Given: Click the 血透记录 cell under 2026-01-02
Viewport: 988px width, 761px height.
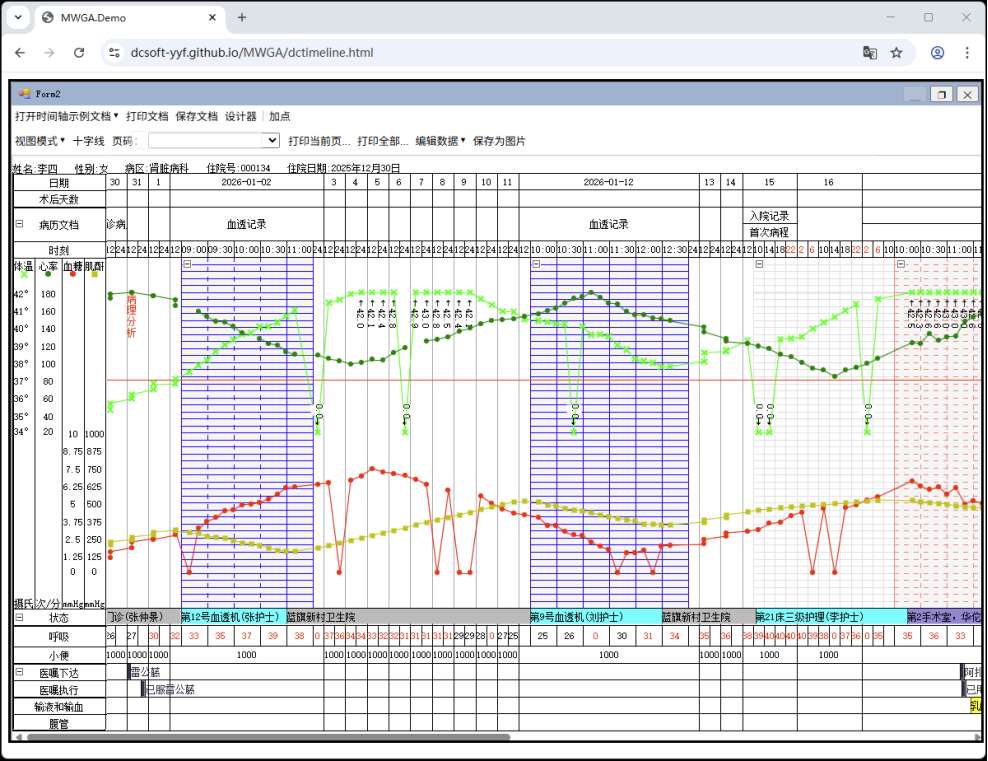Looking at the screenshot, I should pyautogui.click(x=246, y=224).
